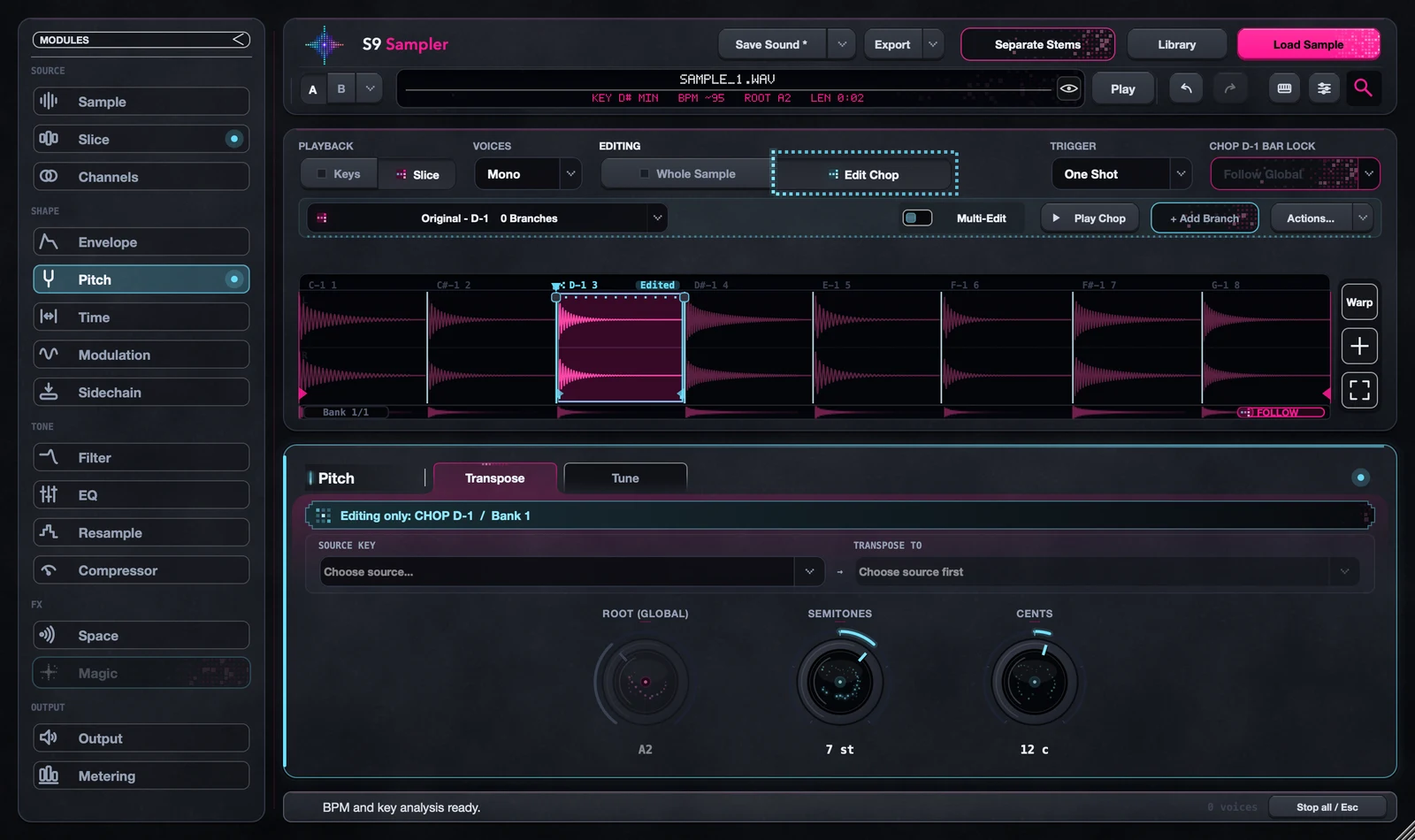Screen dimensions: 1415x840
Task: Click the redo arrow icon
Action: [1229, 88]
